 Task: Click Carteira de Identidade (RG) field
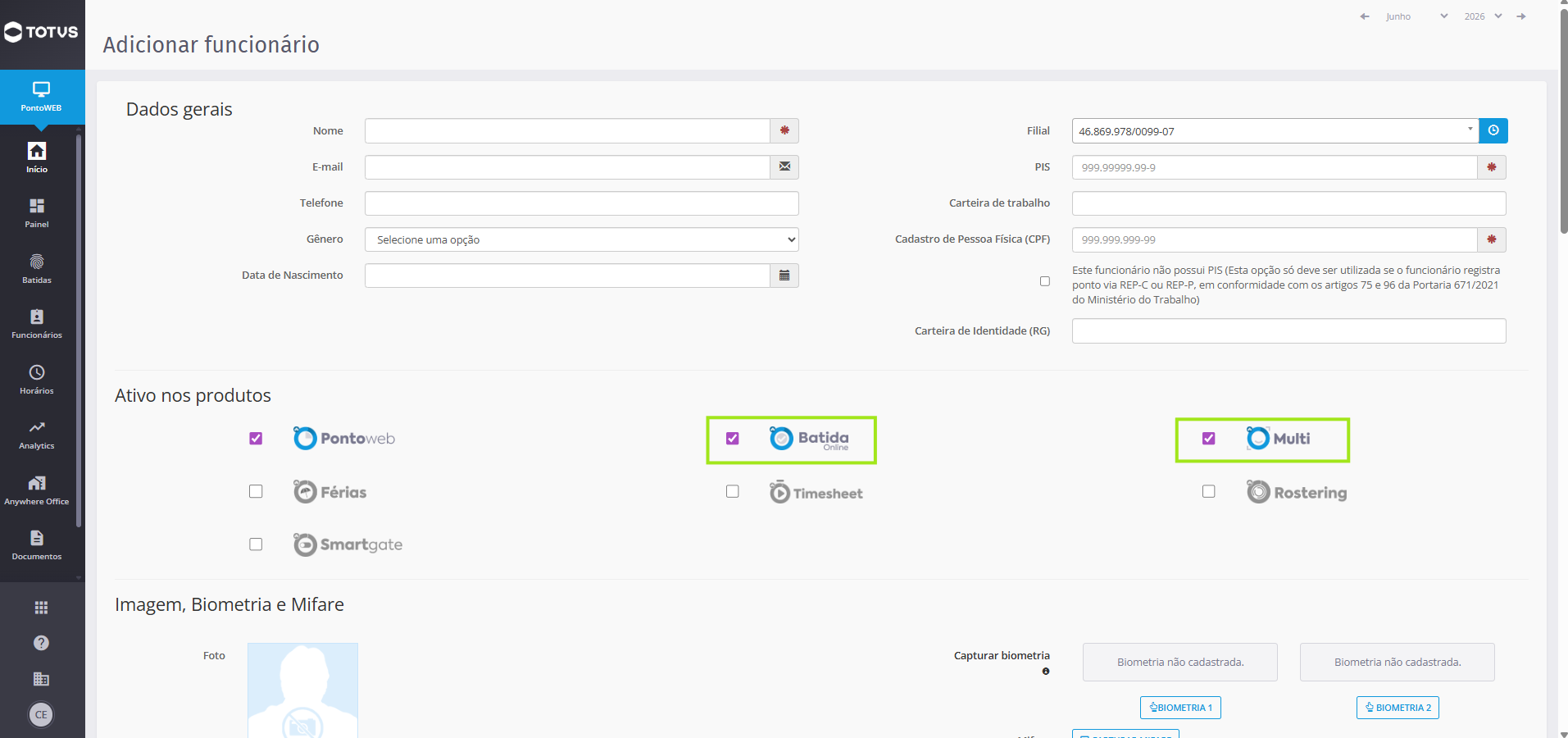tap(1289, 331)
